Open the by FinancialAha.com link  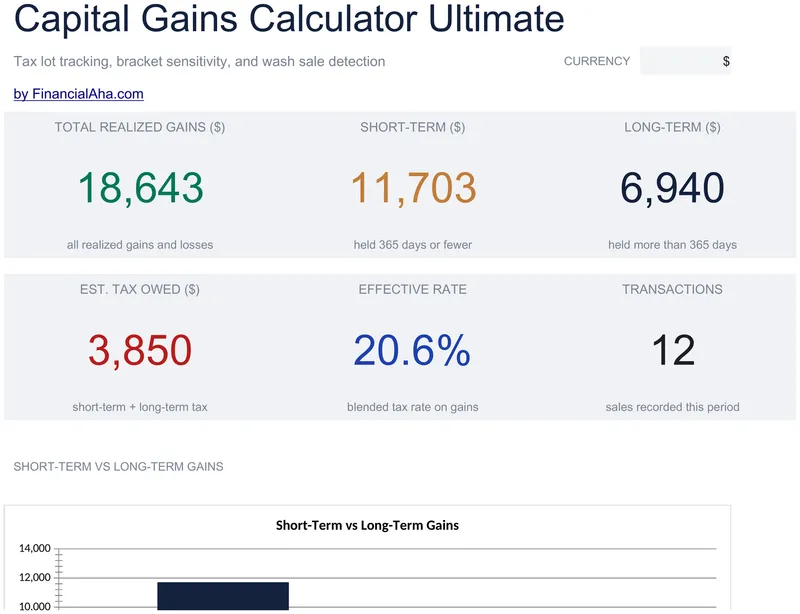click(x=79, y=94)
